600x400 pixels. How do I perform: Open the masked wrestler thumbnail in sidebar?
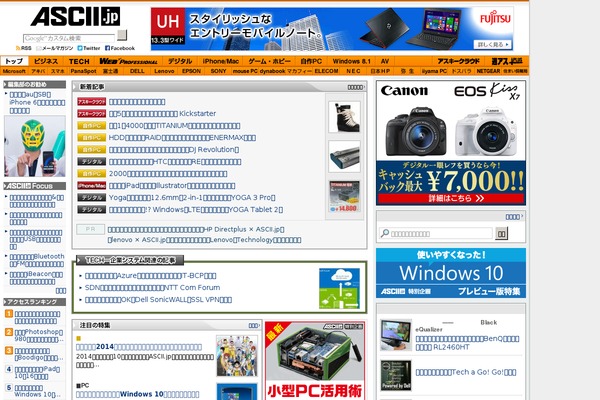pos(35,146)
